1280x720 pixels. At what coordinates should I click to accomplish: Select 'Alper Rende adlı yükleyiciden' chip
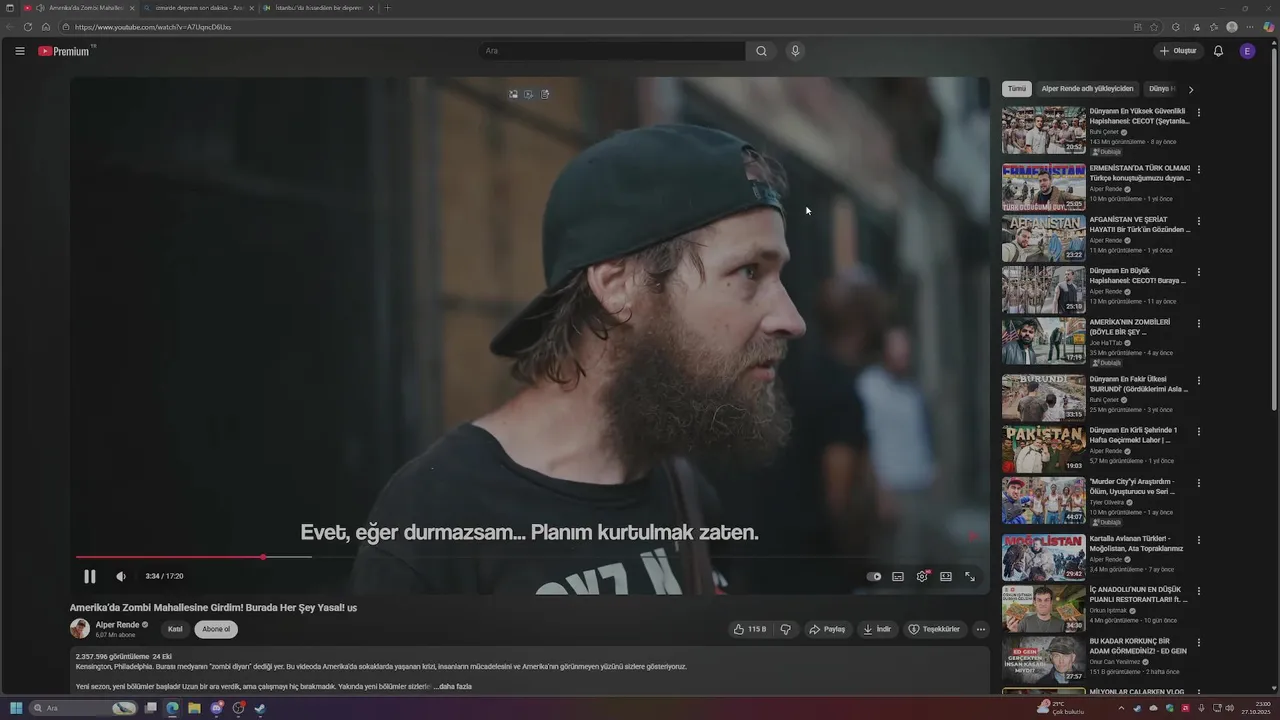1087,89
